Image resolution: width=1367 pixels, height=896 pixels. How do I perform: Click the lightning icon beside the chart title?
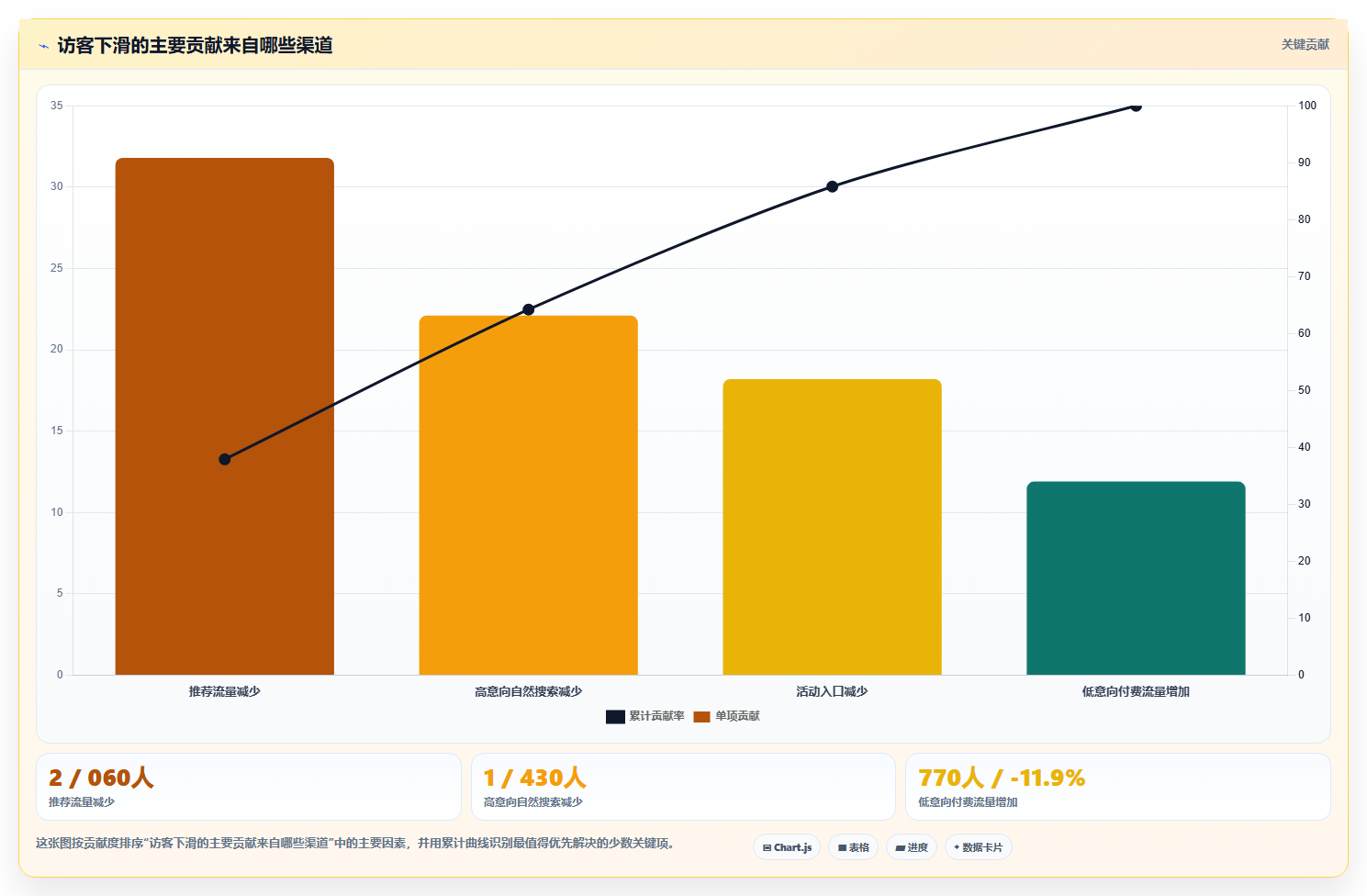(43, 46)
